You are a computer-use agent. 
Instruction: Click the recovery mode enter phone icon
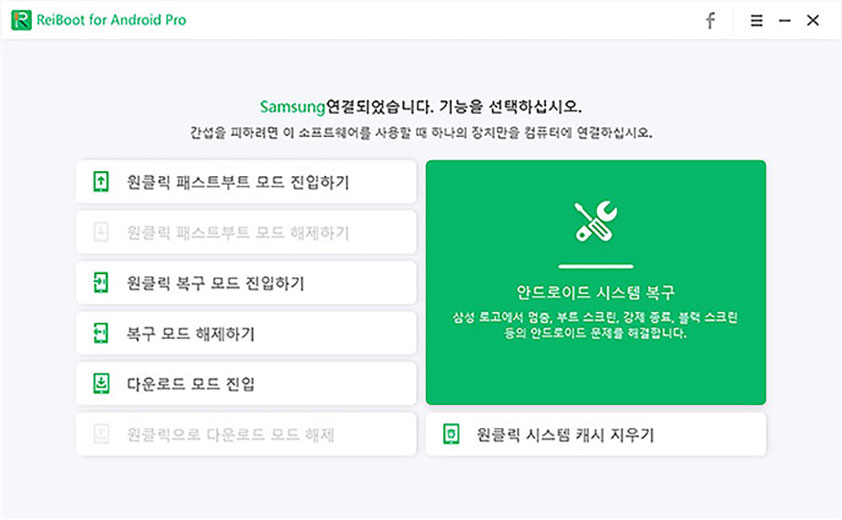[101, 283]
